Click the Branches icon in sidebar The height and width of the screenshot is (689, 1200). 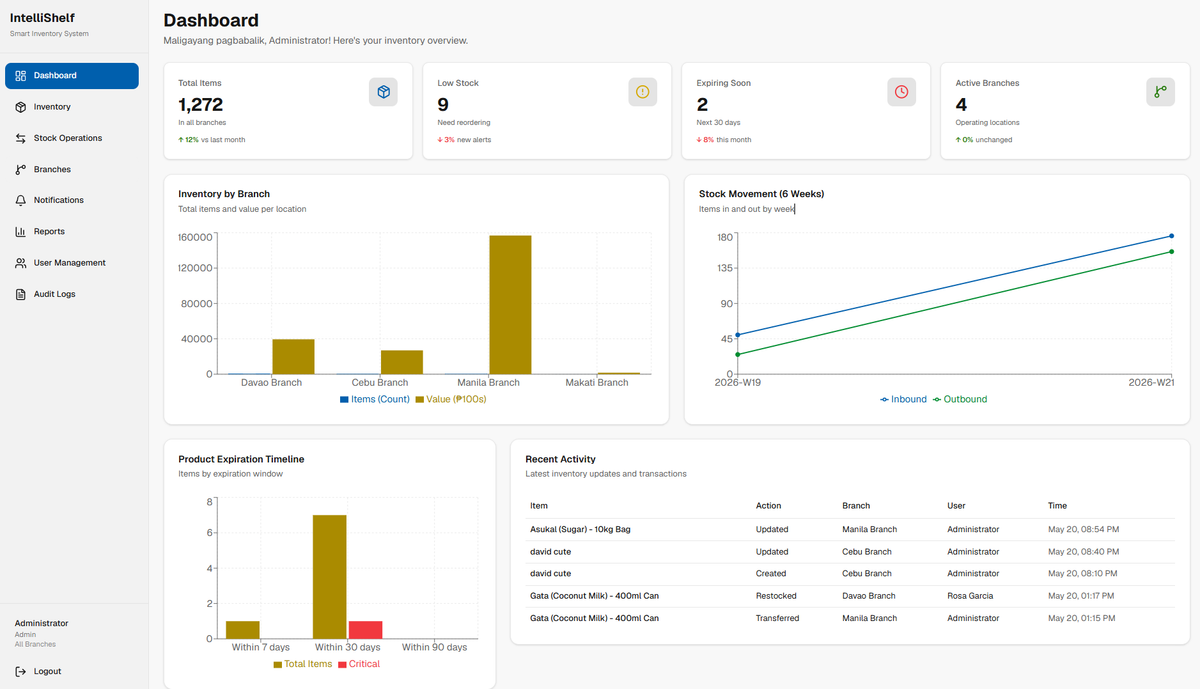coord(21,169)
